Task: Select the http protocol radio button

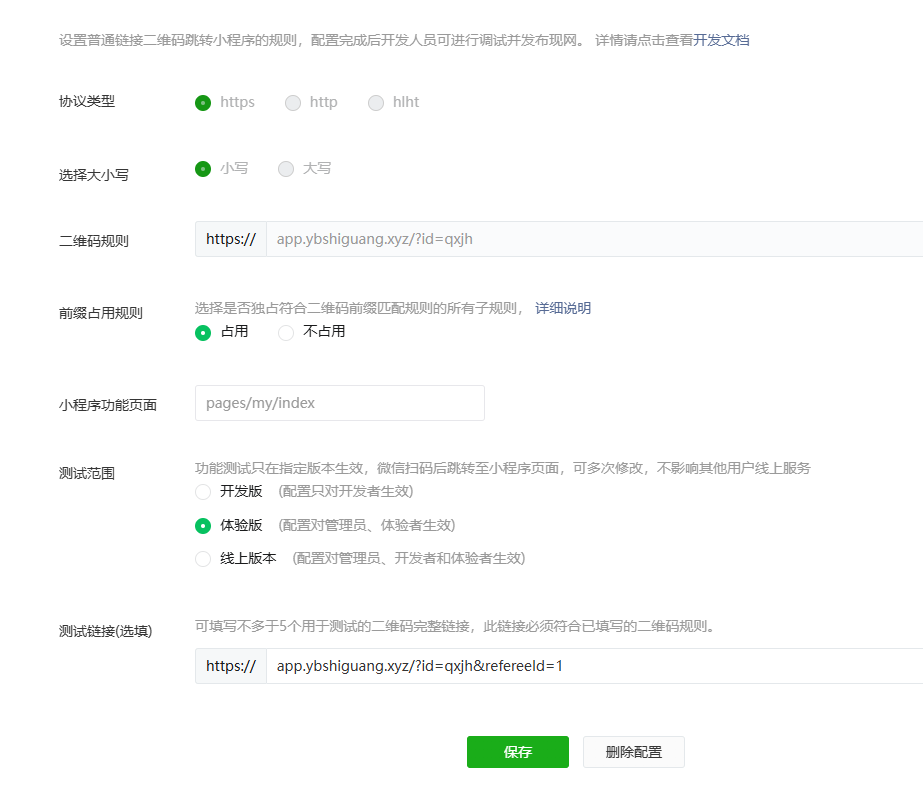Action: coord(293,103)
